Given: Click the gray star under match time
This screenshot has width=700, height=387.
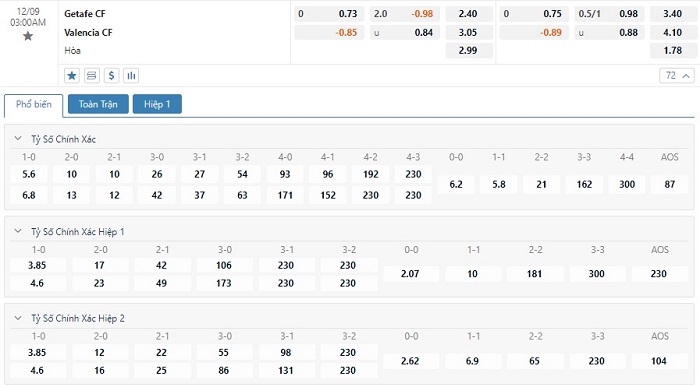Looking at the screenshot, I should (28, 36).
